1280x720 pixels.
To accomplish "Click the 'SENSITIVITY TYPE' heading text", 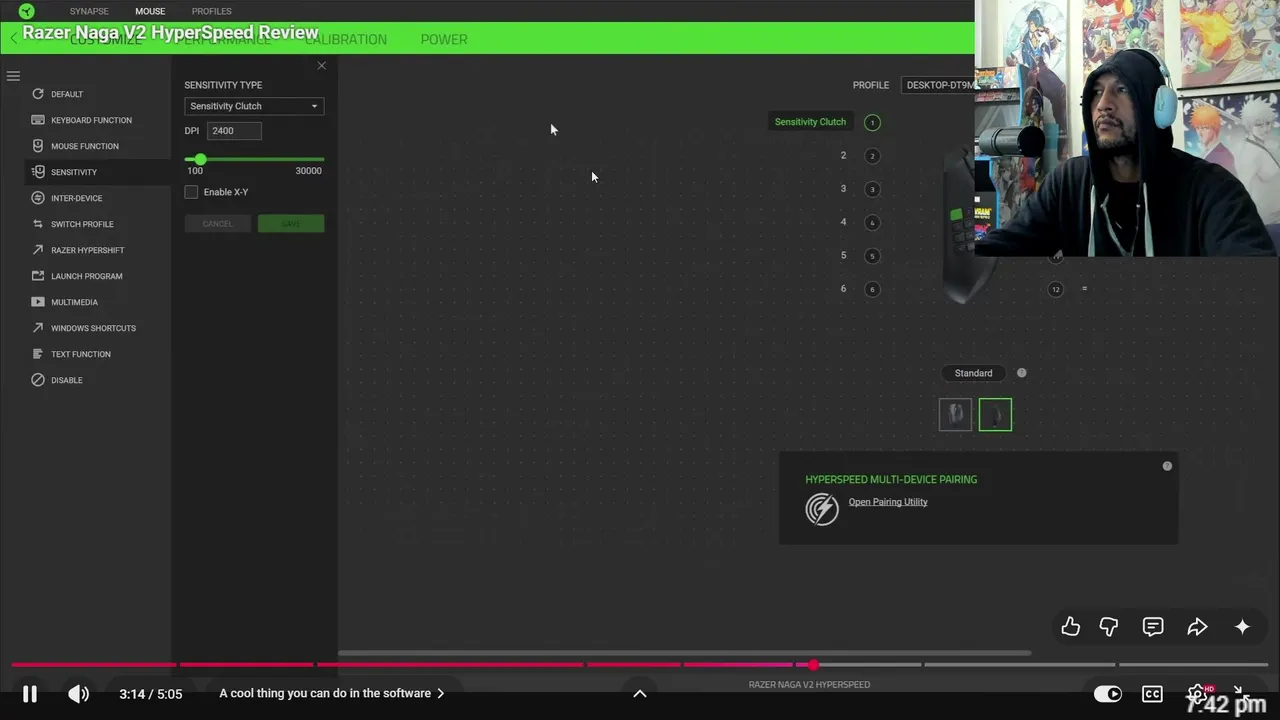I will click(x=223, y=85).
